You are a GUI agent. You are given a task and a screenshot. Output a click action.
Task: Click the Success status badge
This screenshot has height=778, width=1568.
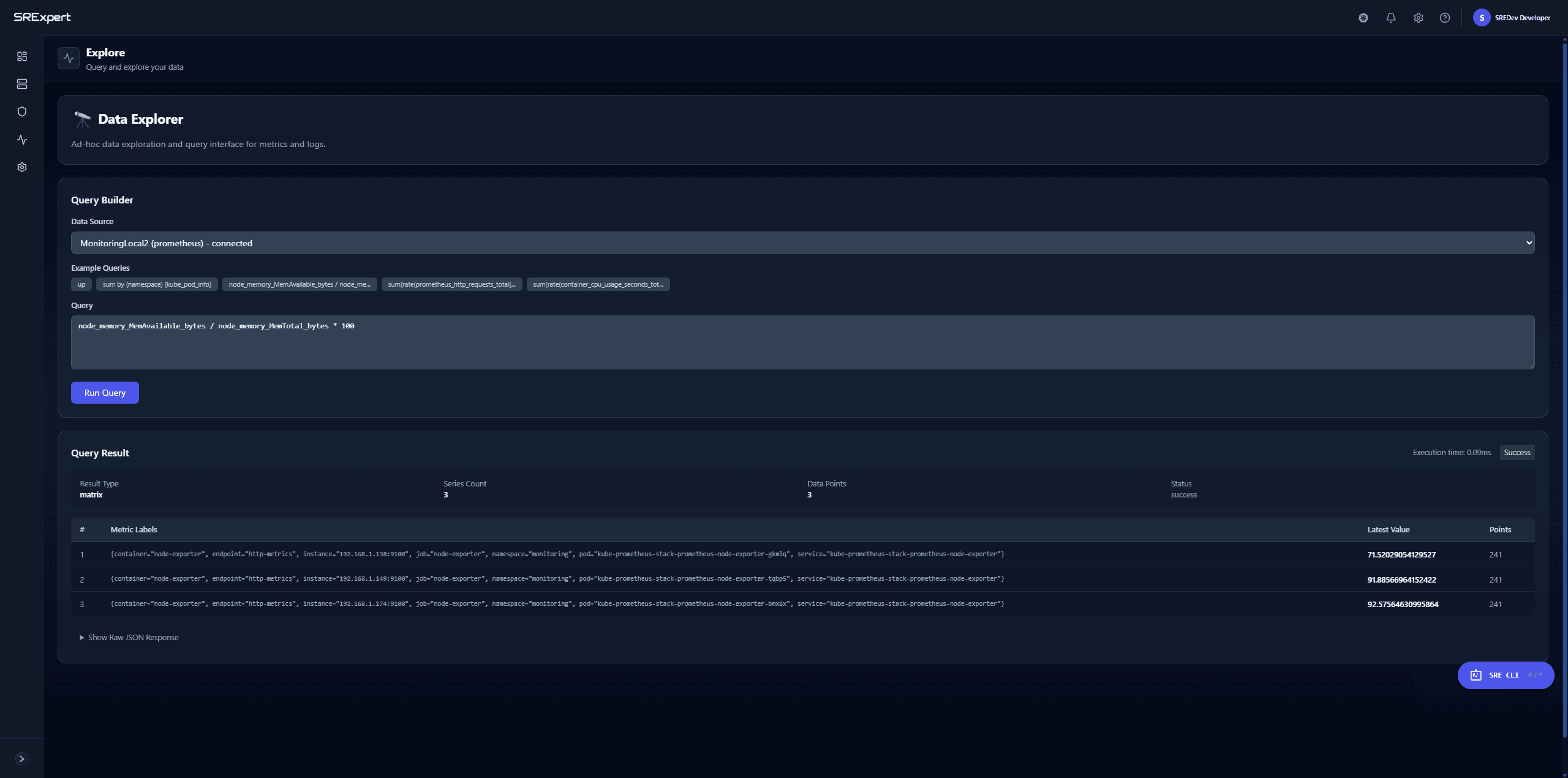pyautogui.click(x=1517, y=453)
